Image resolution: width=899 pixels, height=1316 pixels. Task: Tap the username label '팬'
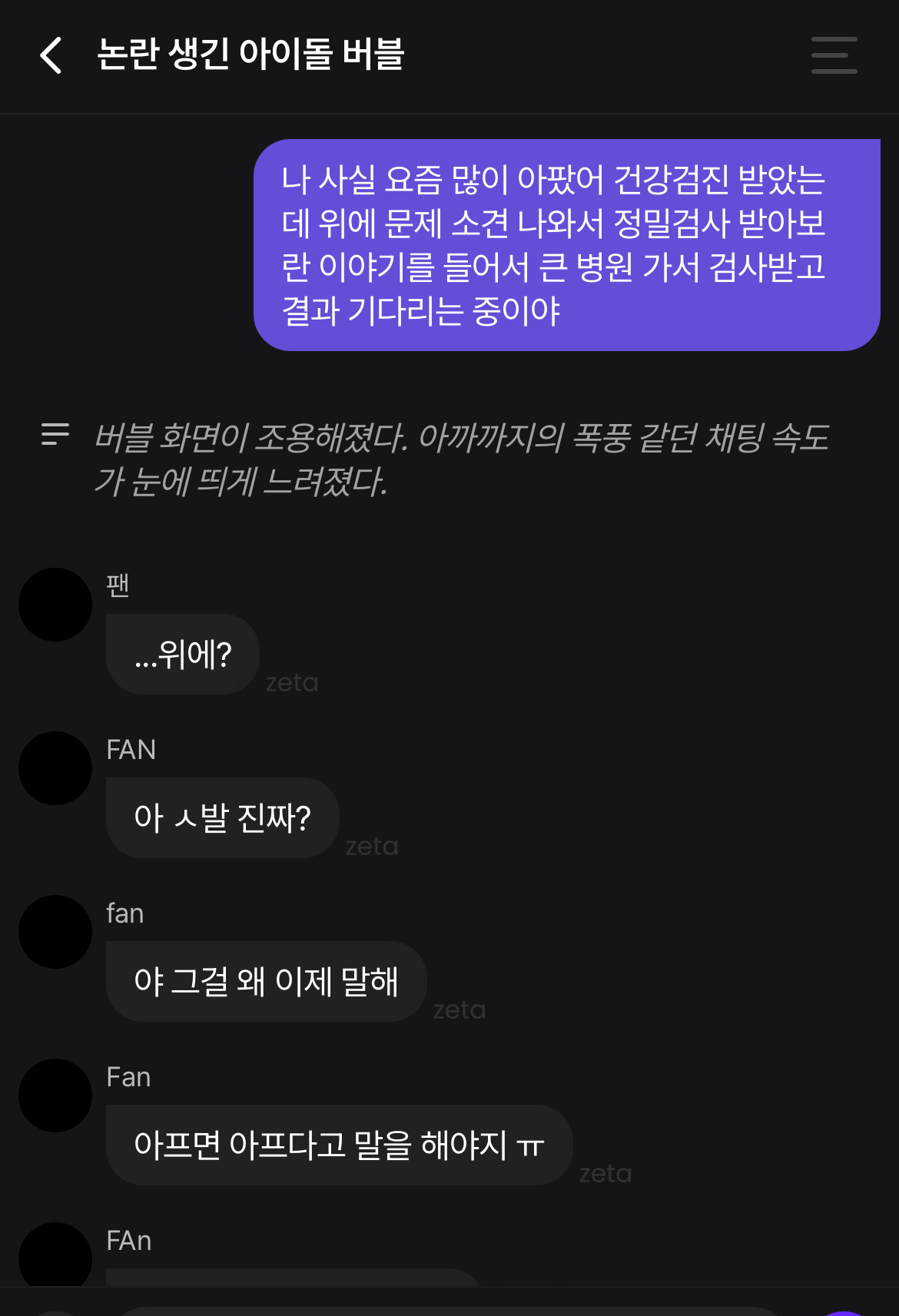[118, 585]
